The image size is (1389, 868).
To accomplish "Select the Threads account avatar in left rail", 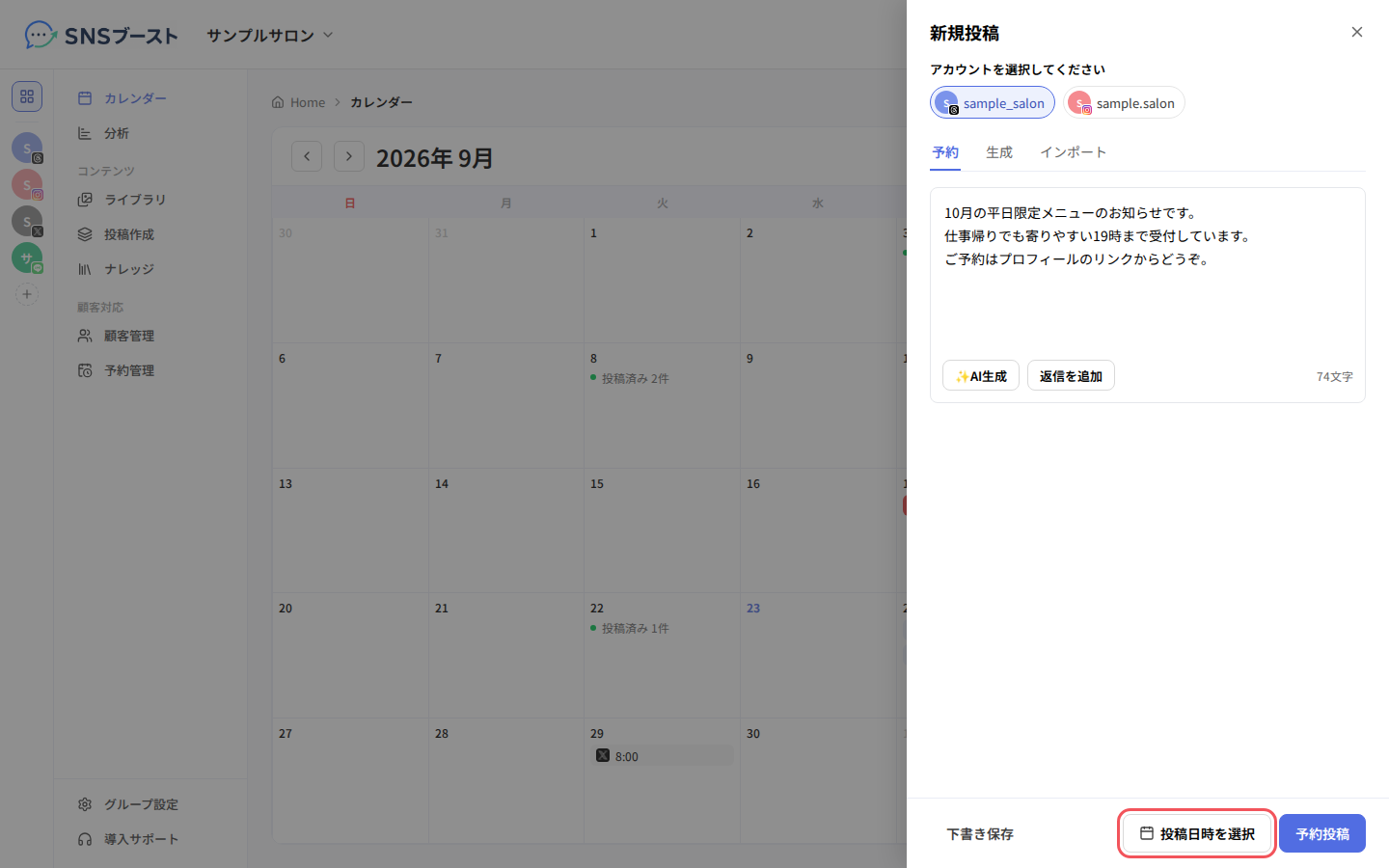I will 27,149.
